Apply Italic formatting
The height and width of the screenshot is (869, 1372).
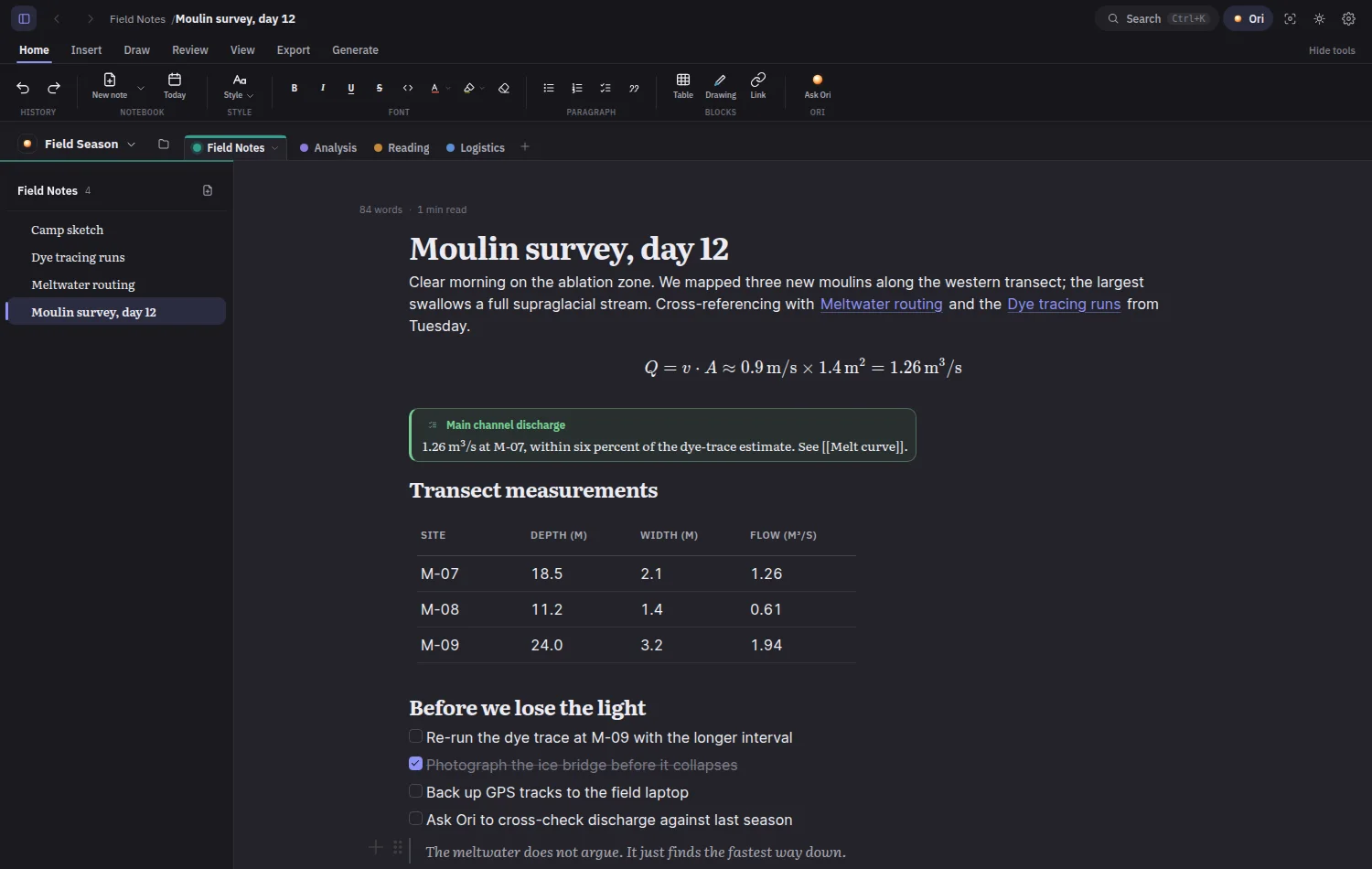tap(323, 88)
